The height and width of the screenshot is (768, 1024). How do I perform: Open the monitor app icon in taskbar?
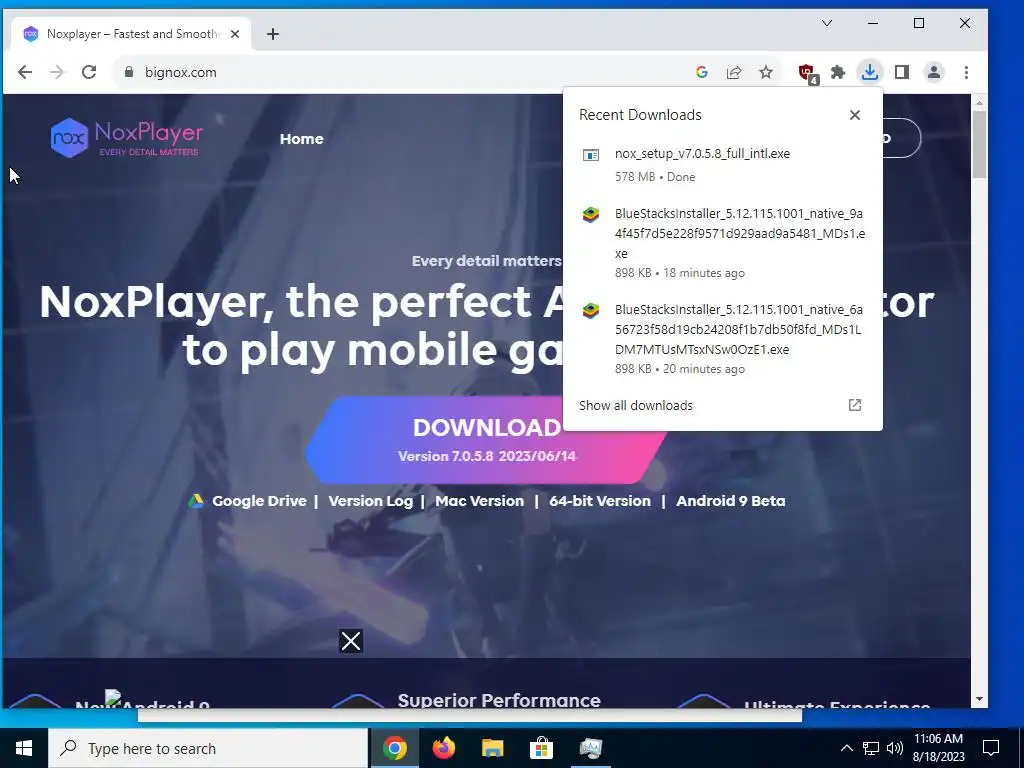coord(590,748)
